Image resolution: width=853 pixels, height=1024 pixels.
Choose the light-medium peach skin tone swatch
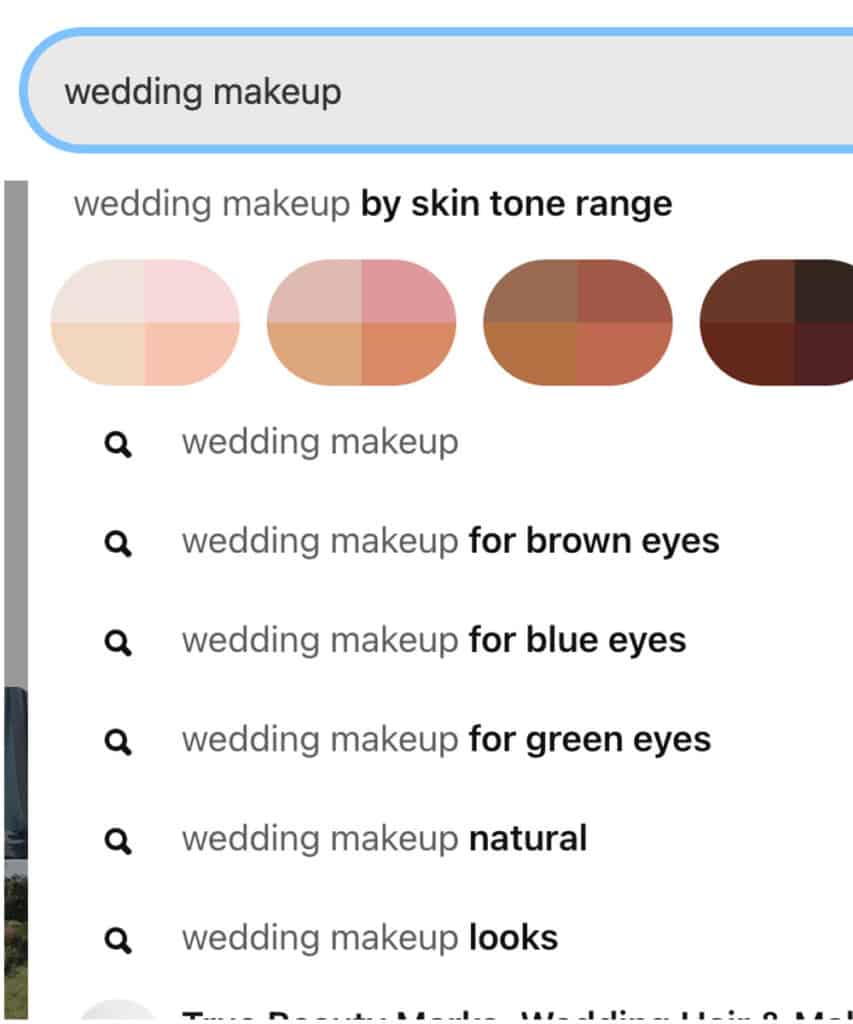[361, 322]
